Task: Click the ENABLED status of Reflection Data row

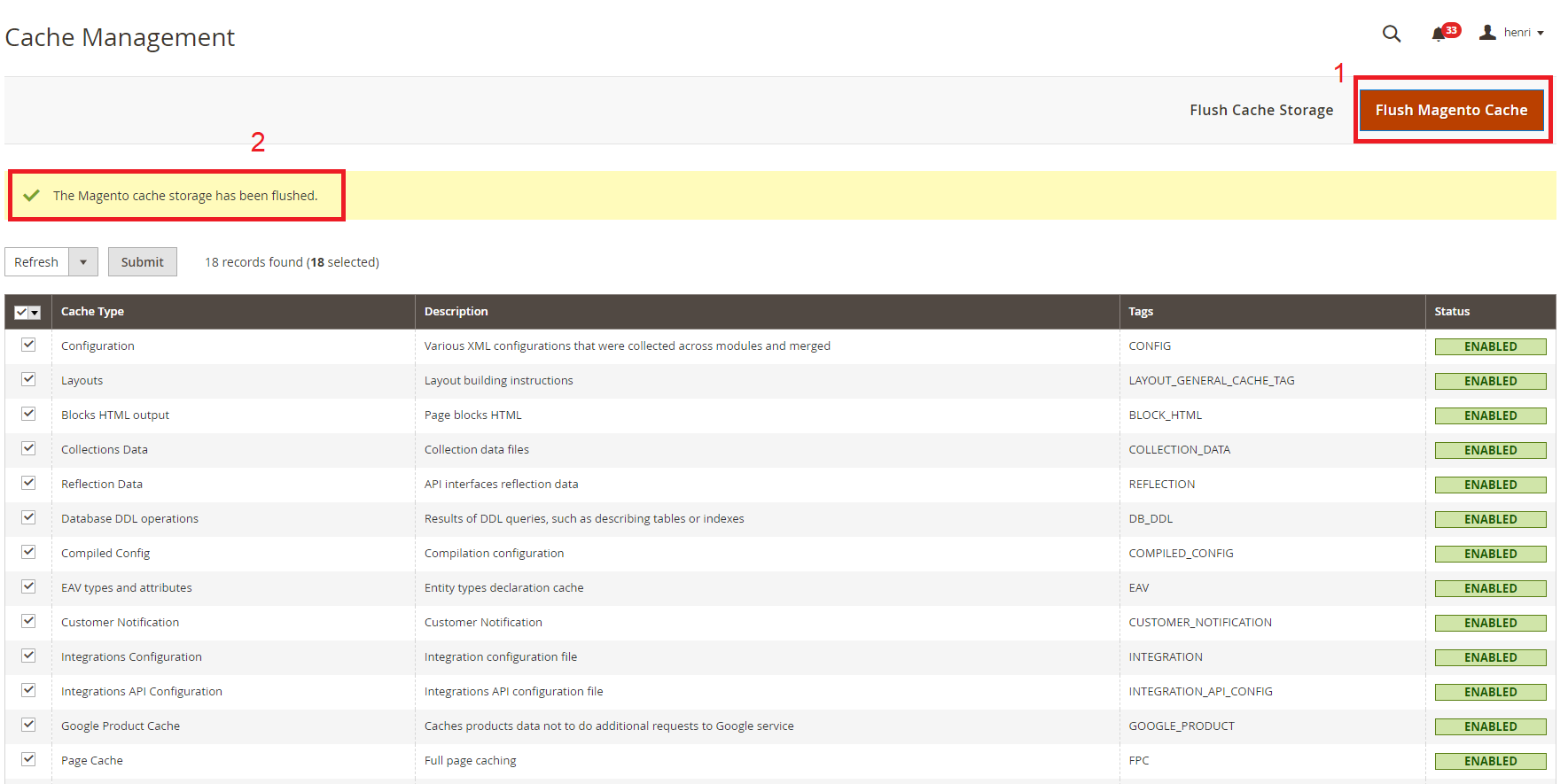Action: pyautogui.click(x=1491, y=485)
